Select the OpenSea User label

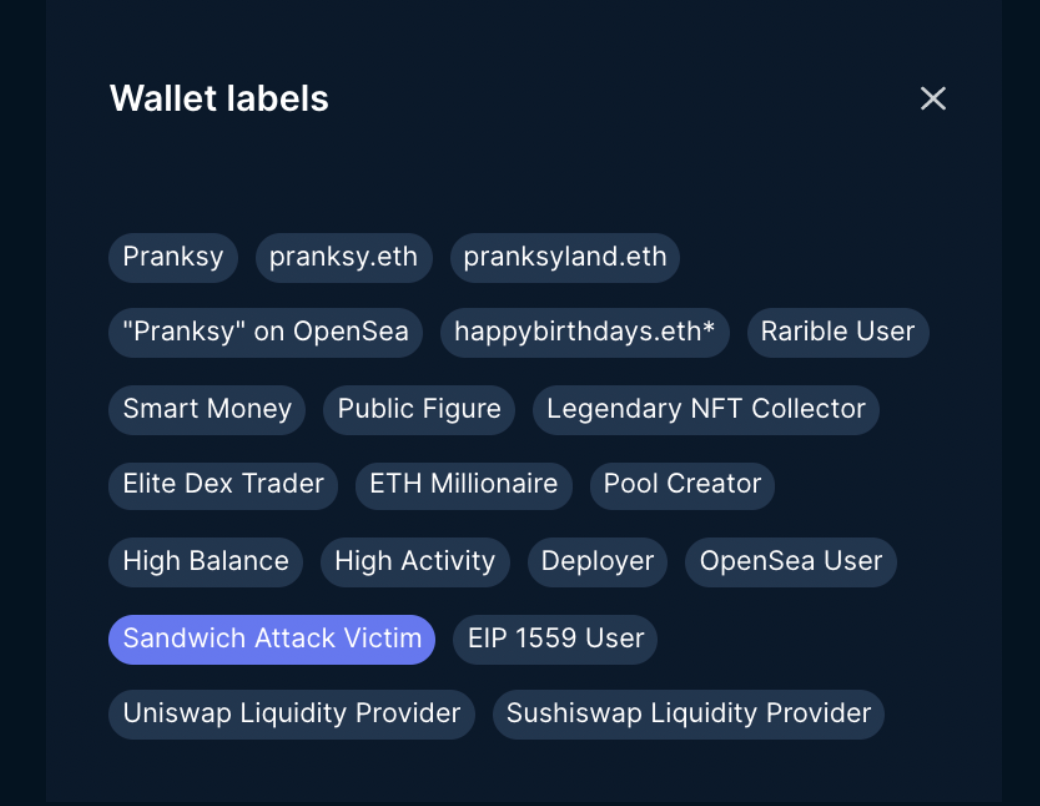[x=791, y=562]
